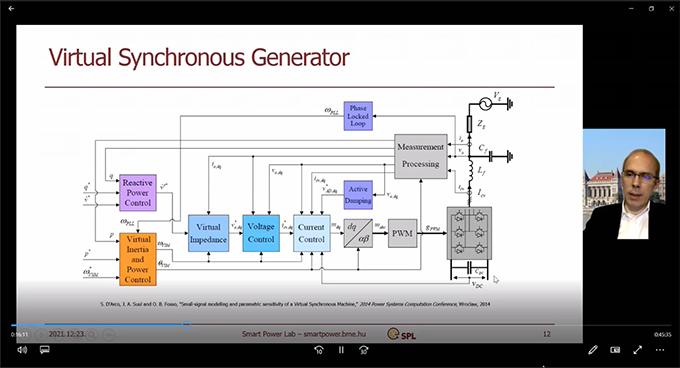Pause the lecture video
Viewport: 680px width, 368px height.
(341, 350)
